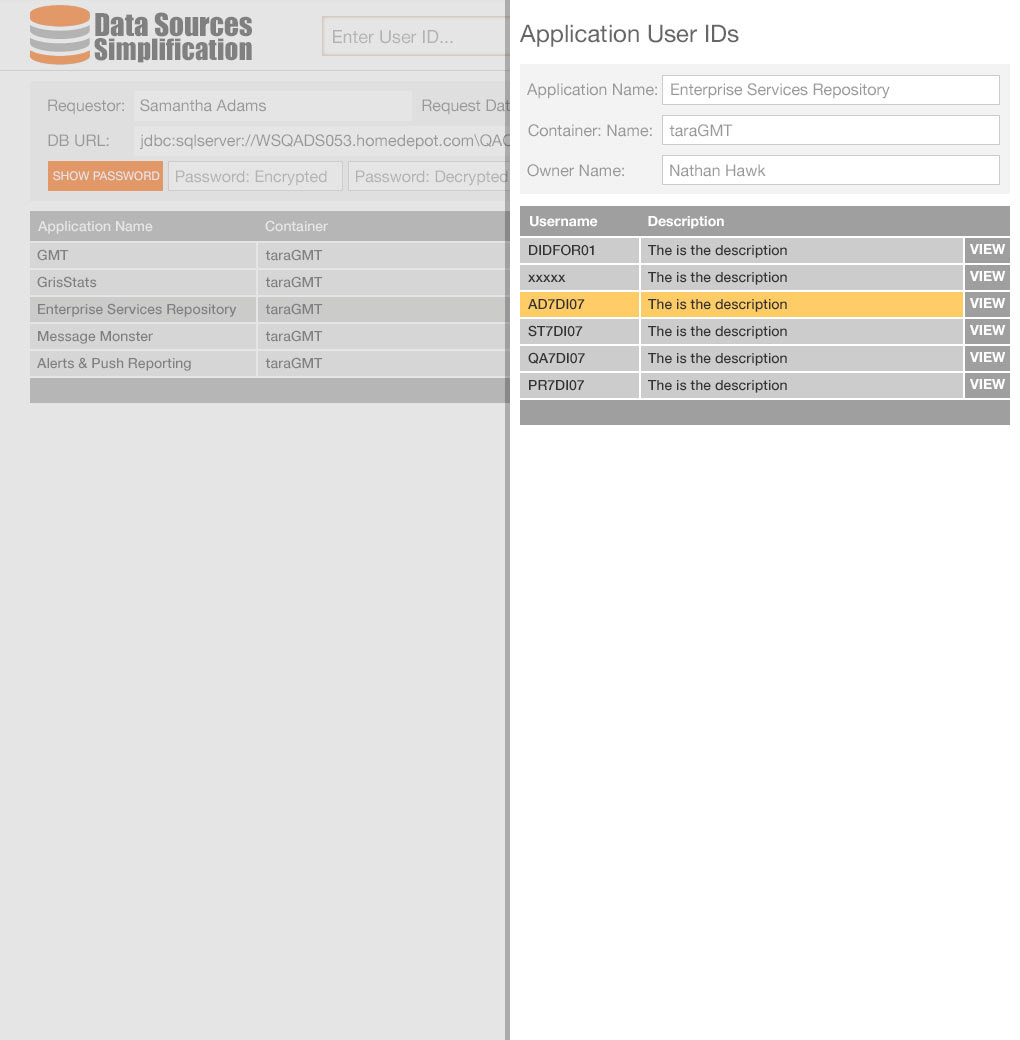Click the Application Name field in side panel
1020x1040 pixels.
[x=830, y=90]
